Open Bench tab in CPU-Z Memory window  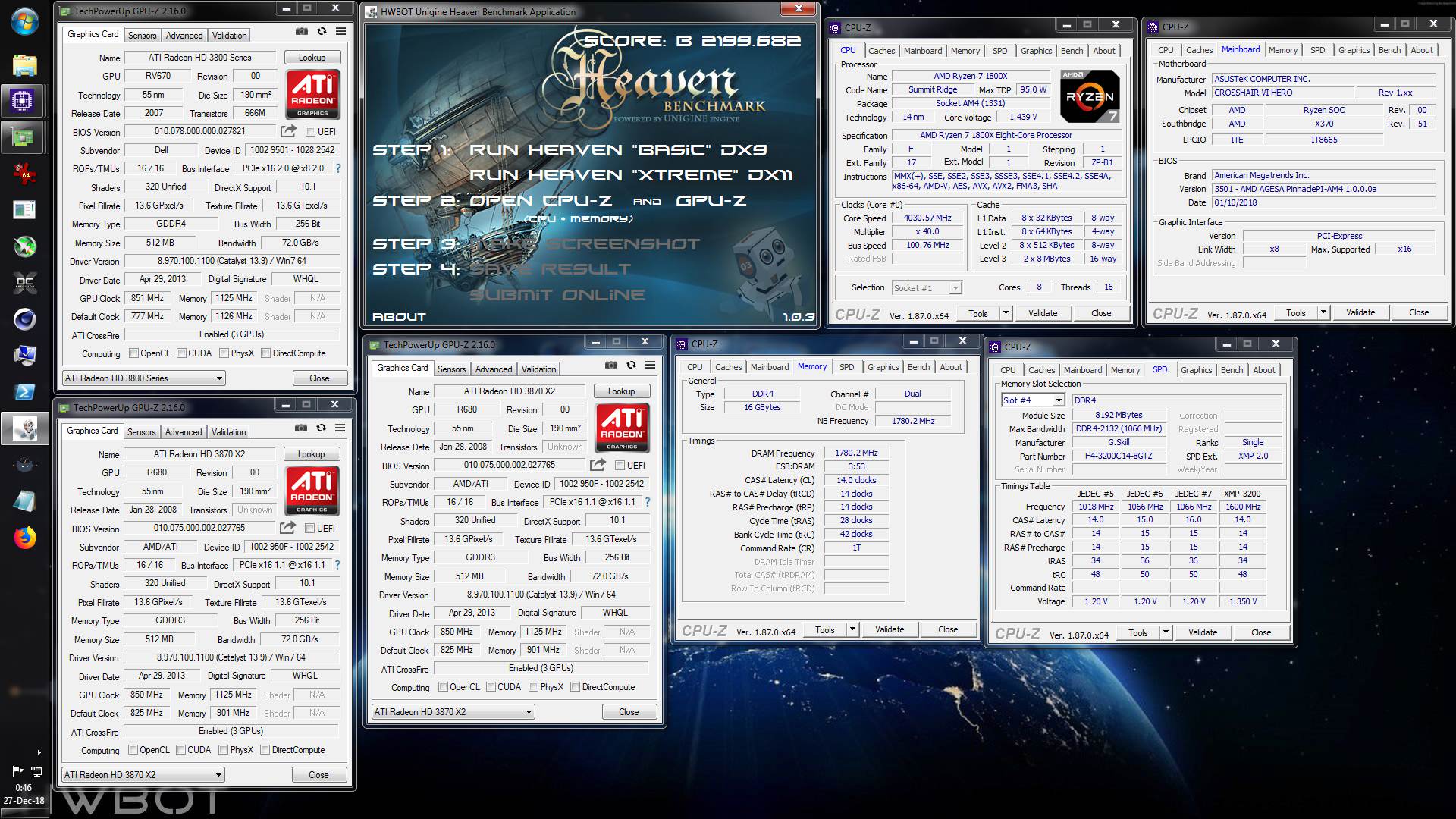pos(918,367)
